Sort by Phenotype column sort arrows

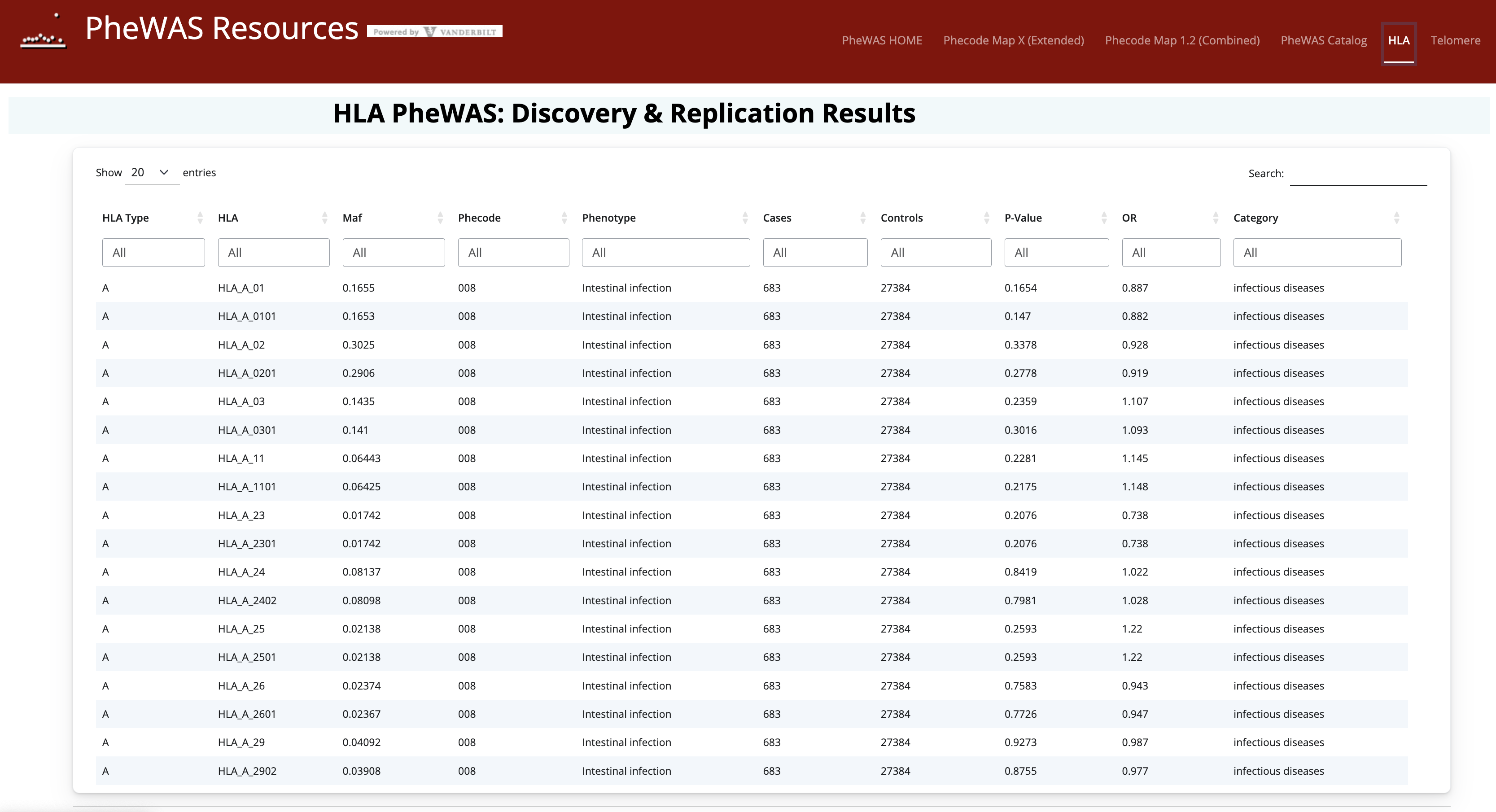coord(744,218)
